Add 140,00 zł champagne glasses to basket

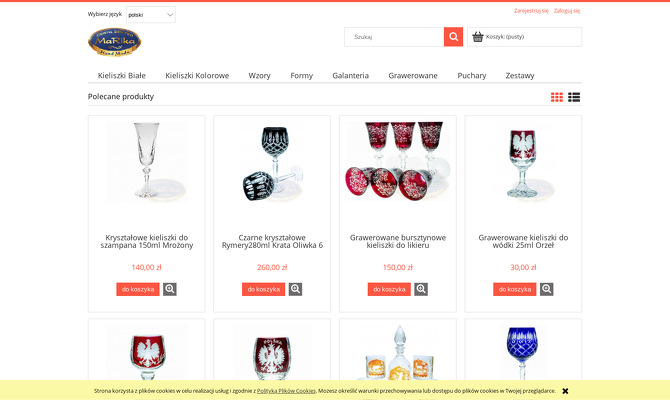pyautogui.click(x=138, y=289)
